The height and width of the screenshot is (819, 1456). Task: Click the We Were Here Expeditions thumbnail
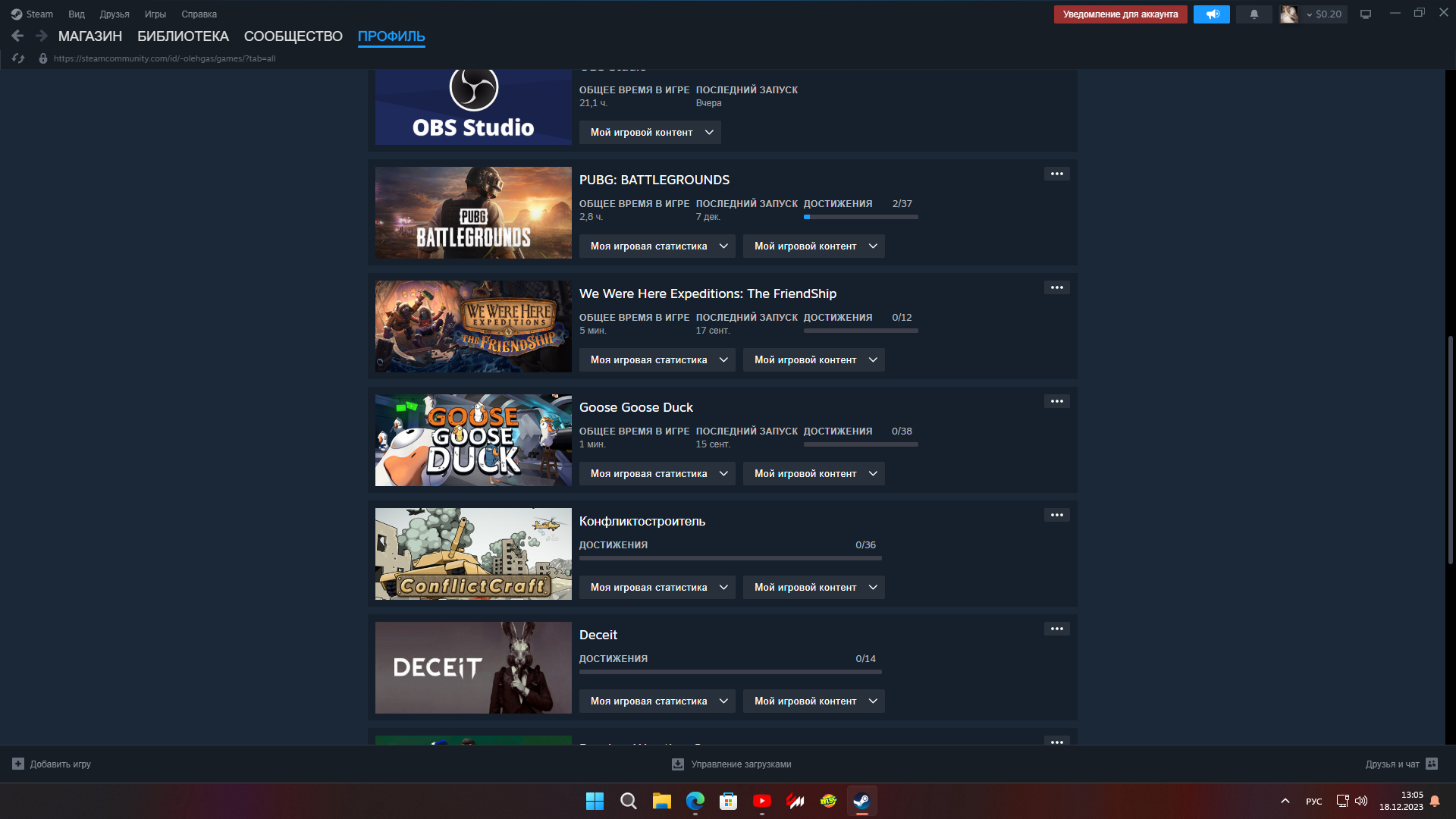click(x=473, y=326)
